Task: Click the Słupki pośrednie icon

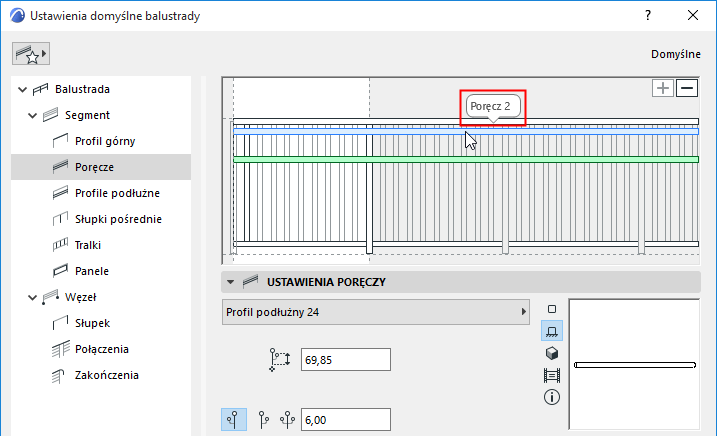Action: pyautogui.click(x=60, y=219)
